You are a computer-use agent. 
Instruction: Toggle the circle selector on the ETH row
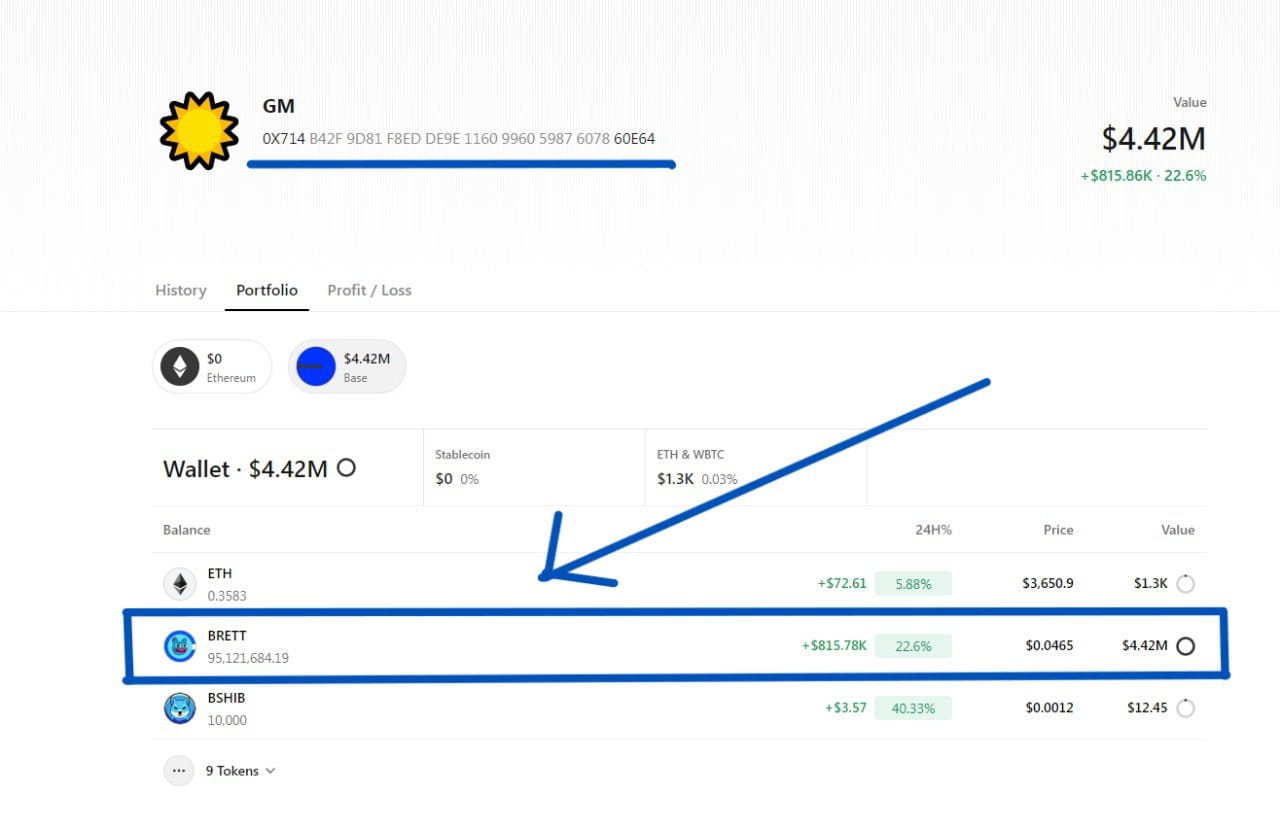[x=1186, y=583]
